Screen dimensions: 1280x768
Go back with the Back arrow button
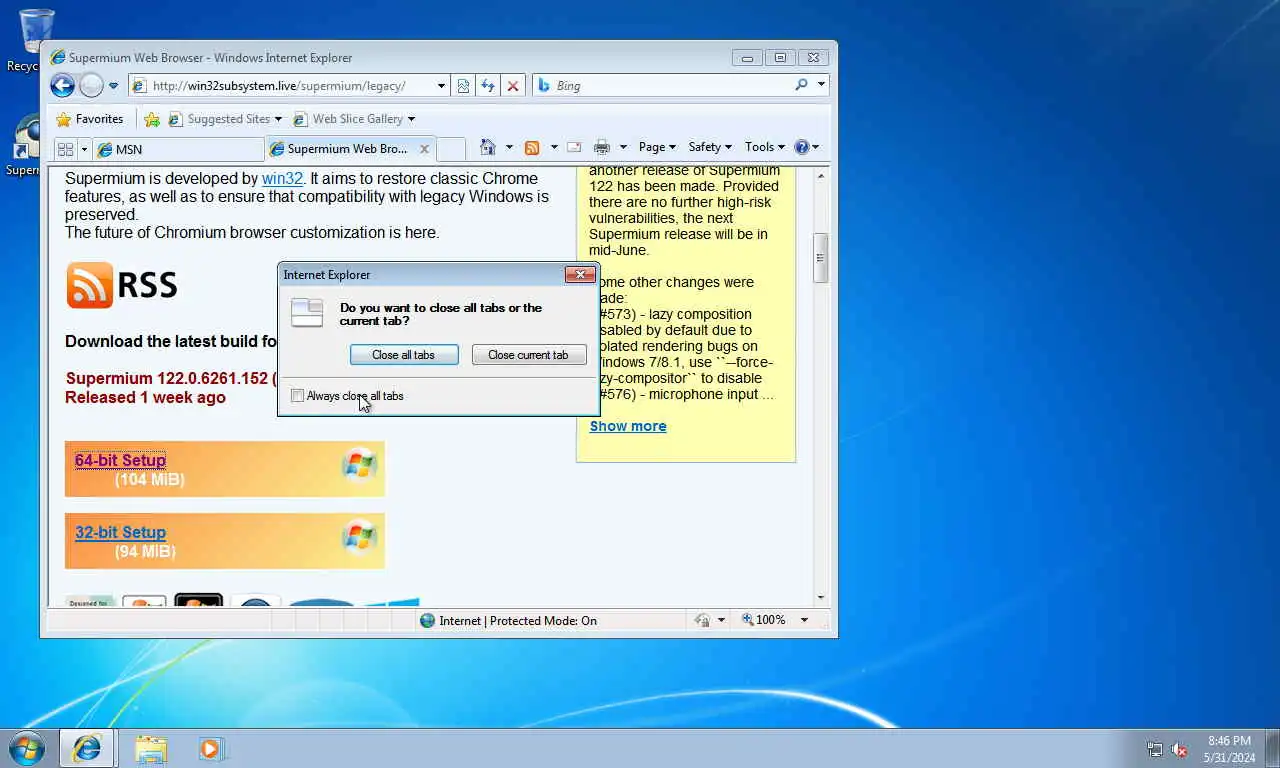click(62, 86)
